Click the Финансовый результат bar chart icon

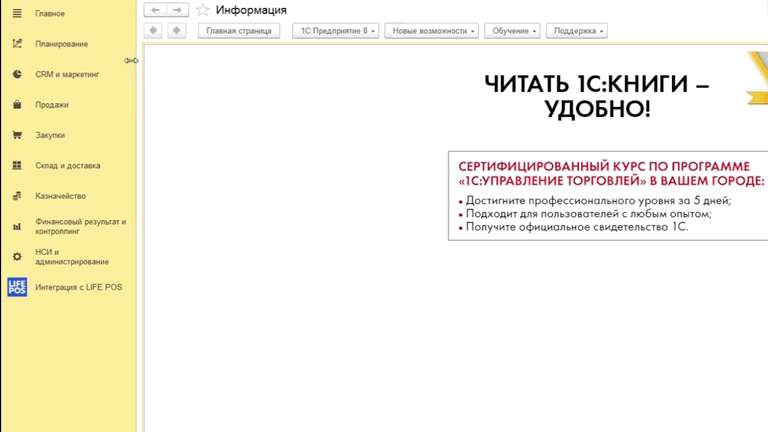[x=17, y=226]
